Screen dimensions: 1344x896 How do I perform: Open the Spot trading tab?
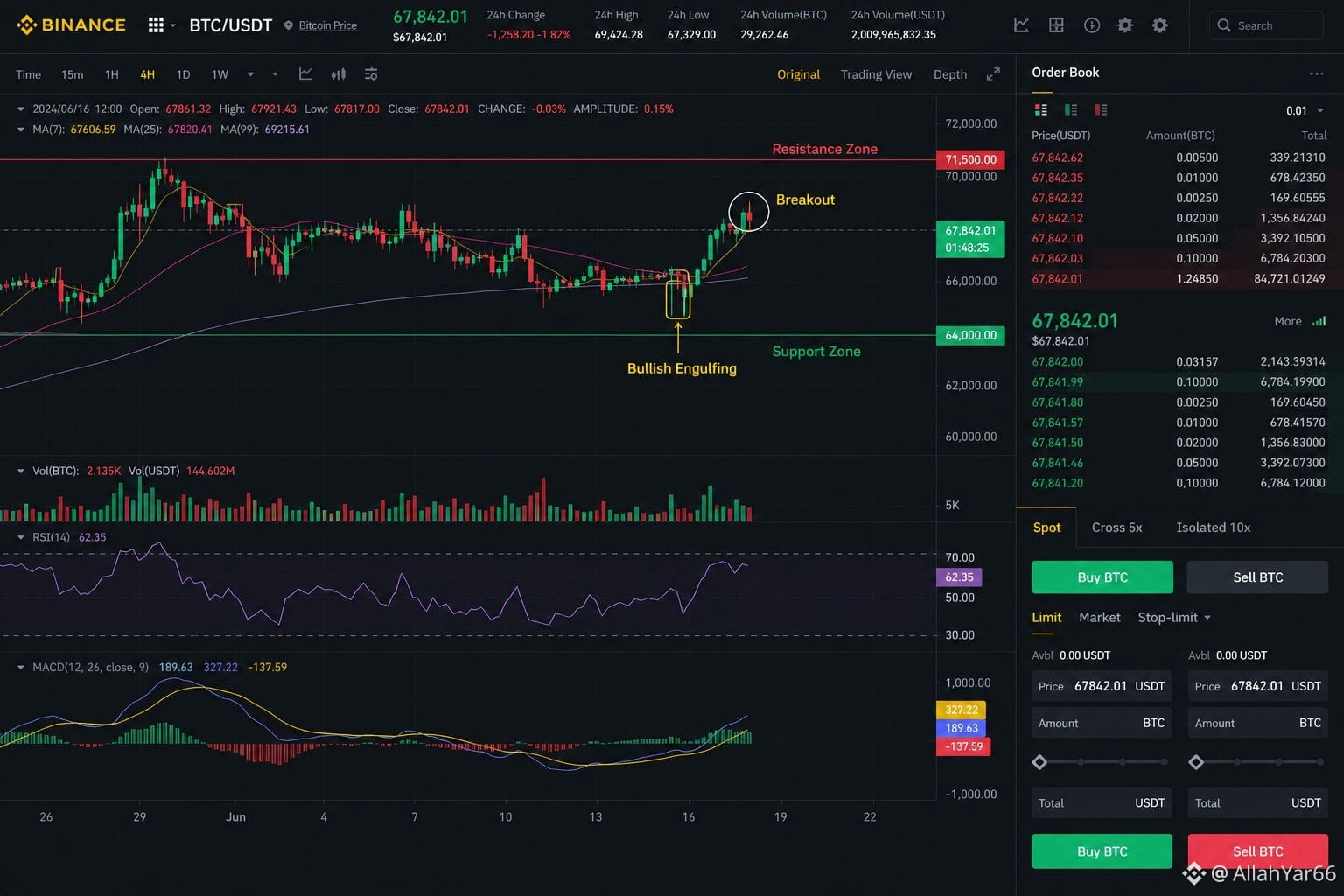click(1046, 528)
